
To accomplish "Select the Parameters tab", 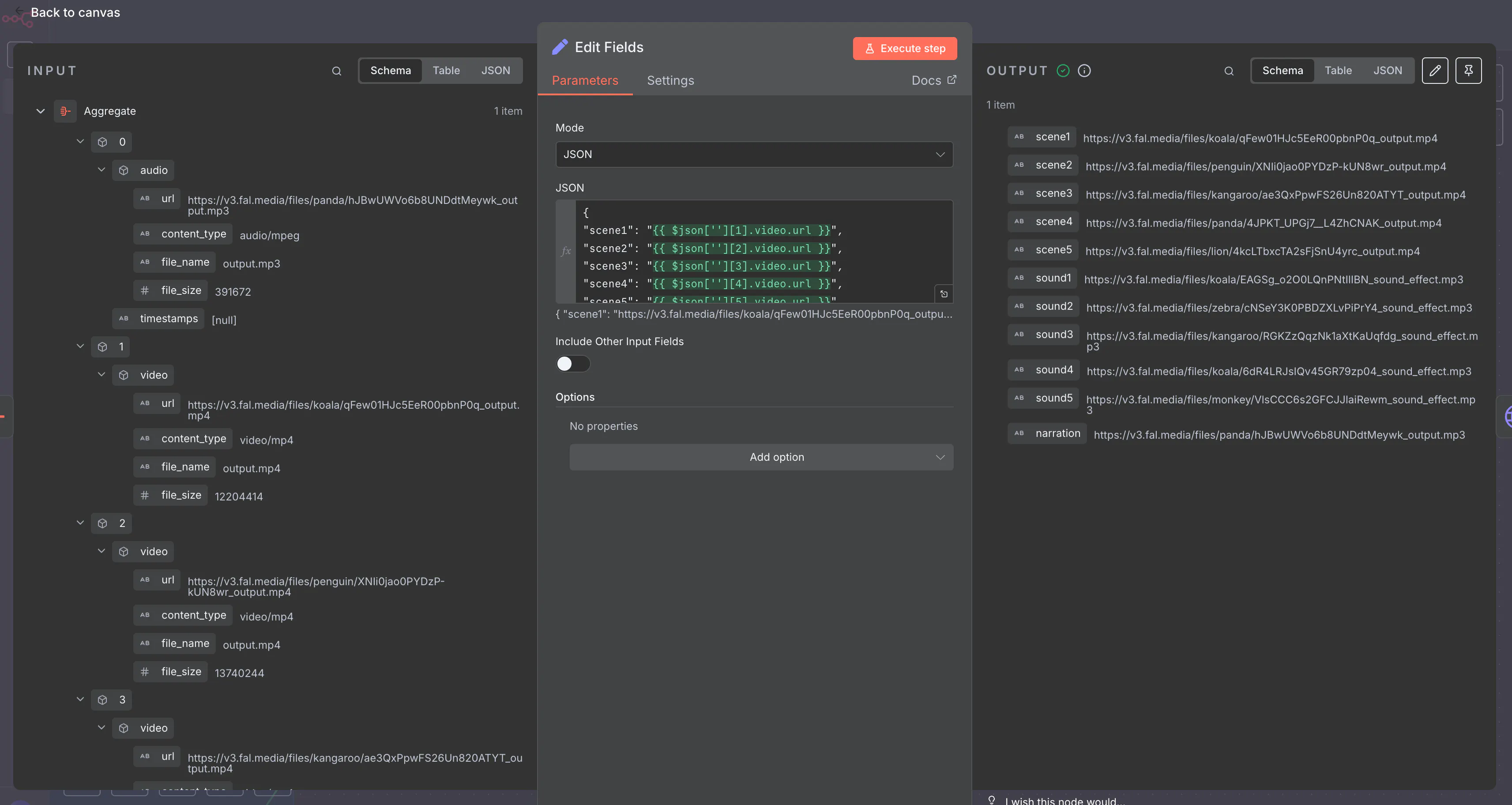I will pos(585,80).
